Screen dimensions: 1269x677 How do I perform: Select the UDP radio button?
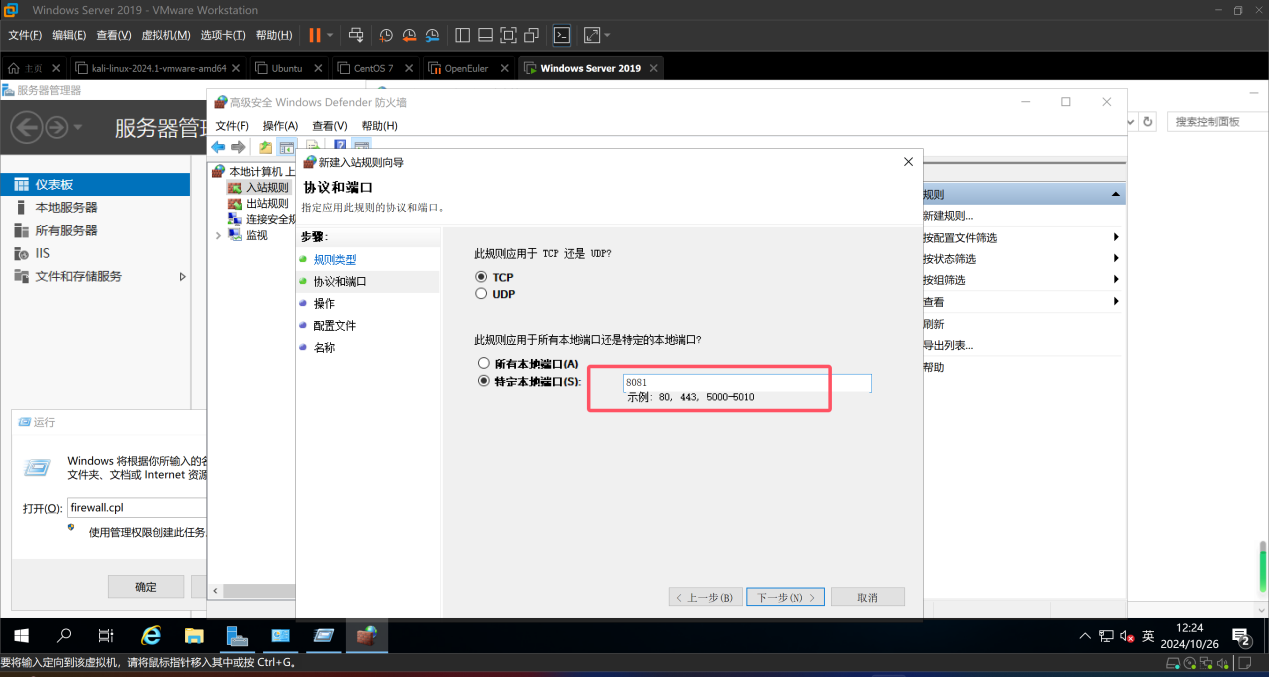pyautogui.click(x=482, y=294)
